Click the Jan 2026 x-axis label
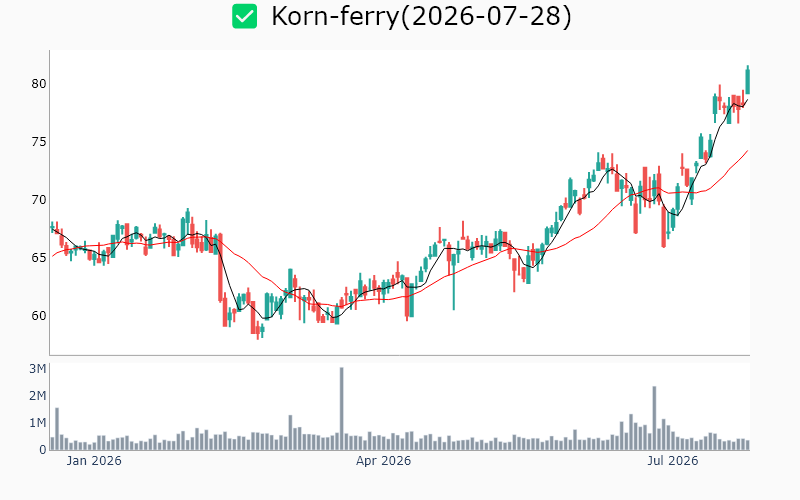Screen dimensions: 800x500 94,461
